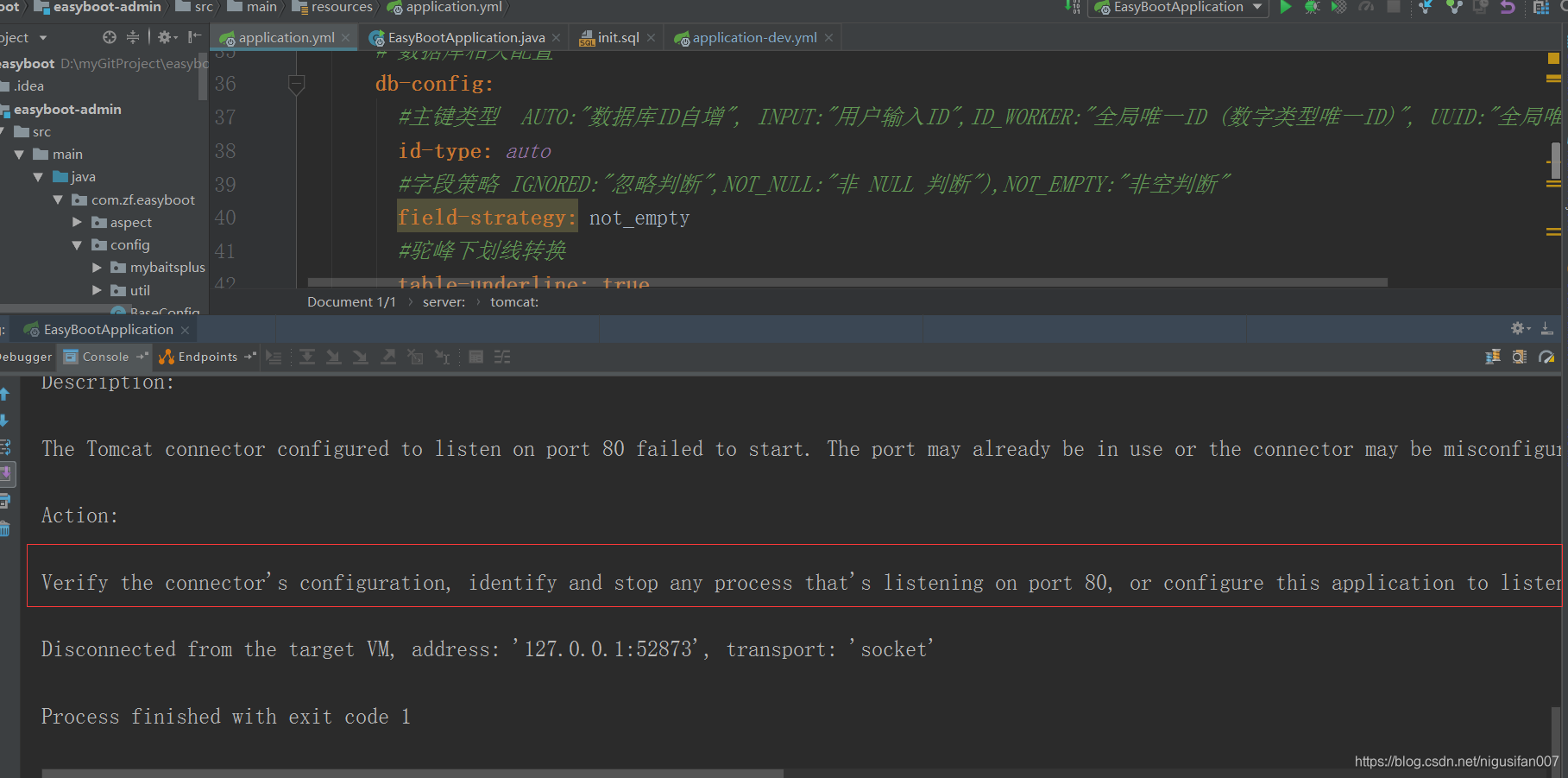Click the Trace Current Stream Chain icon
Image resolution: width=1568 pixels, height=778 pixels.
point(502,357)
